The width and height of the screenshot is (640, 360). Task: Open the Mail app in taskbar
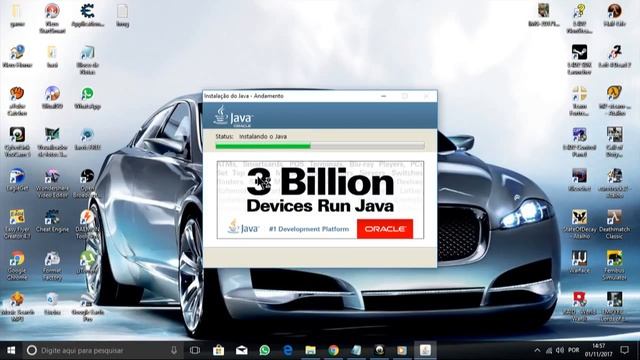(x=242, y=350)
